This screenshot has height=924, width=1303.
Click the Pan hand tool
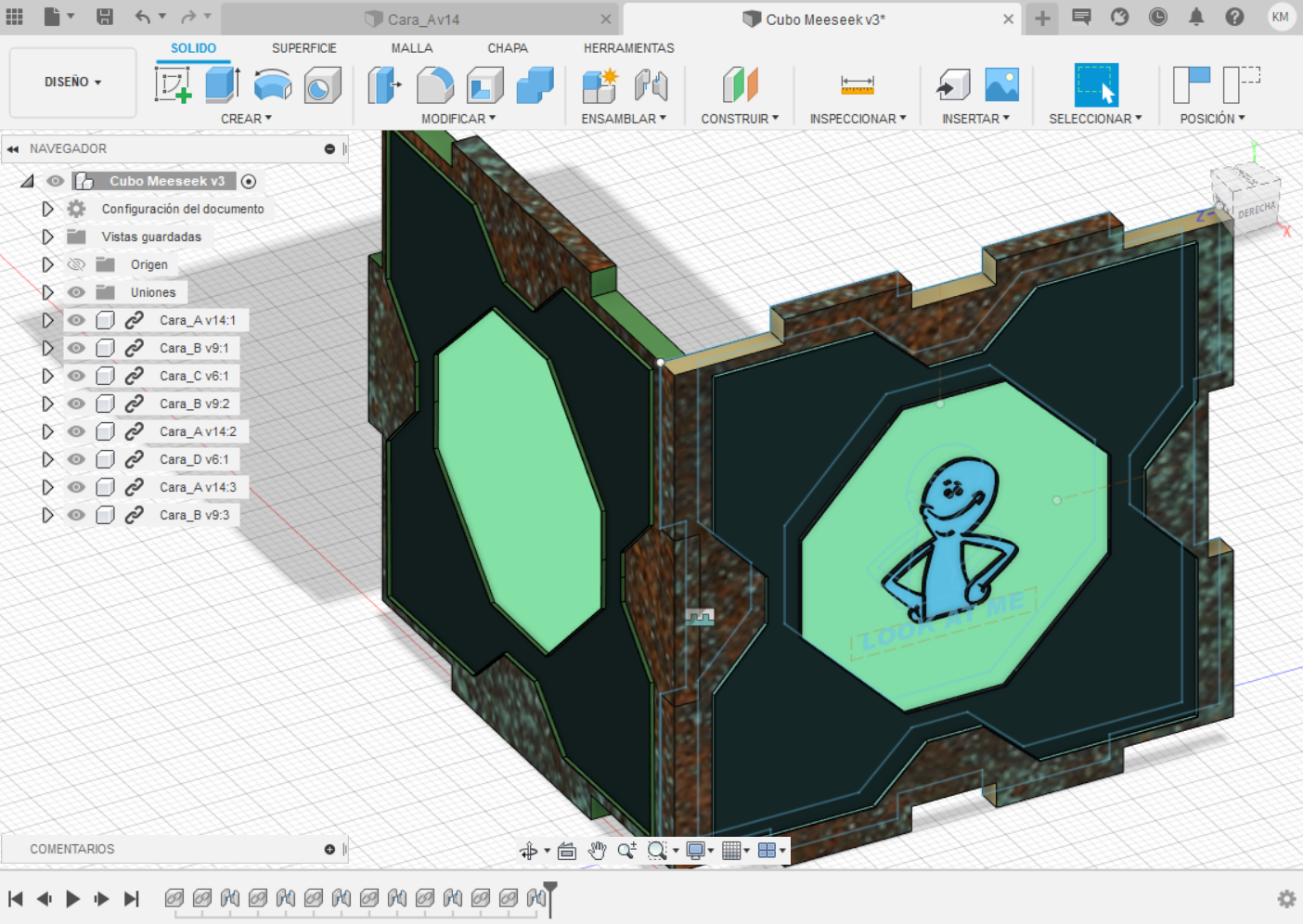597,851
